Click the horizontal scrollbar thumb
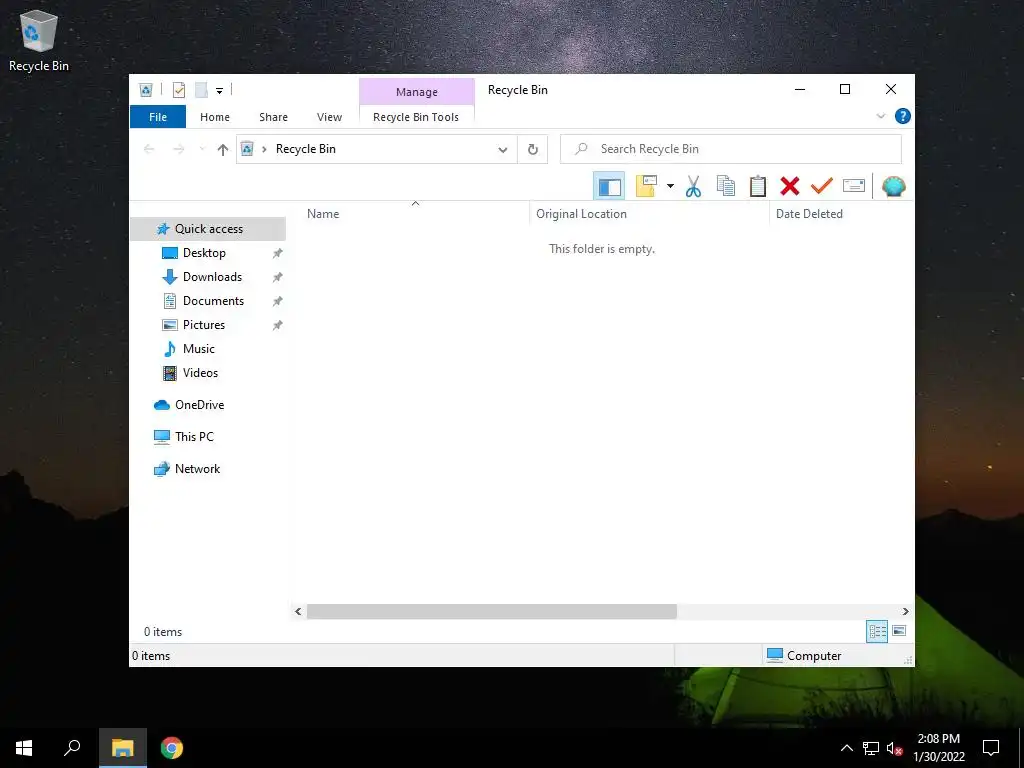The width and height of the screenshot is (1024, 768). [x=492, y=611]
